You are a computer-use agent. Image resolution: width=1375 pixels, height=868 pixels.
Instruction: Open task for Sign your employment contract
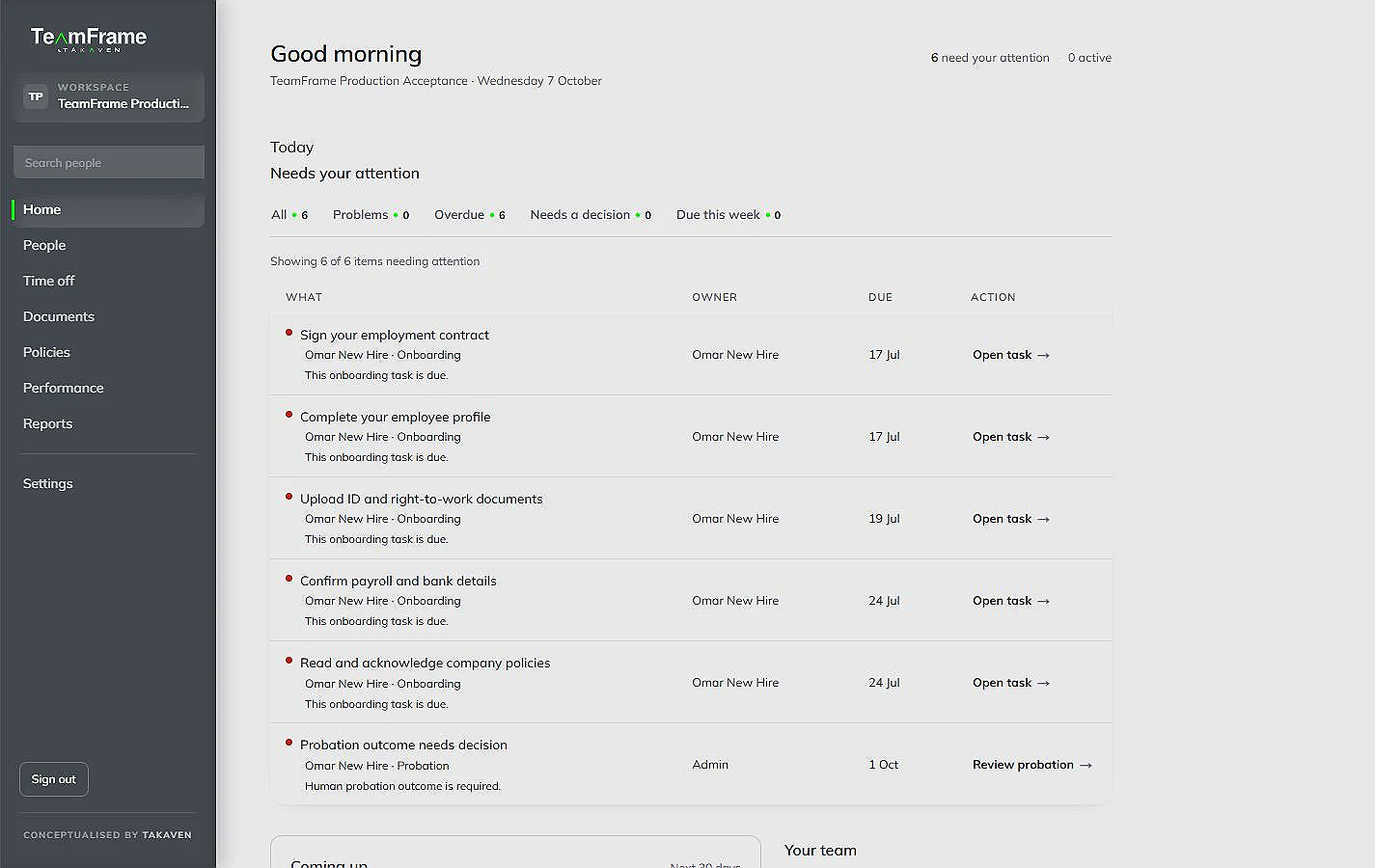tap(1011, 355)
